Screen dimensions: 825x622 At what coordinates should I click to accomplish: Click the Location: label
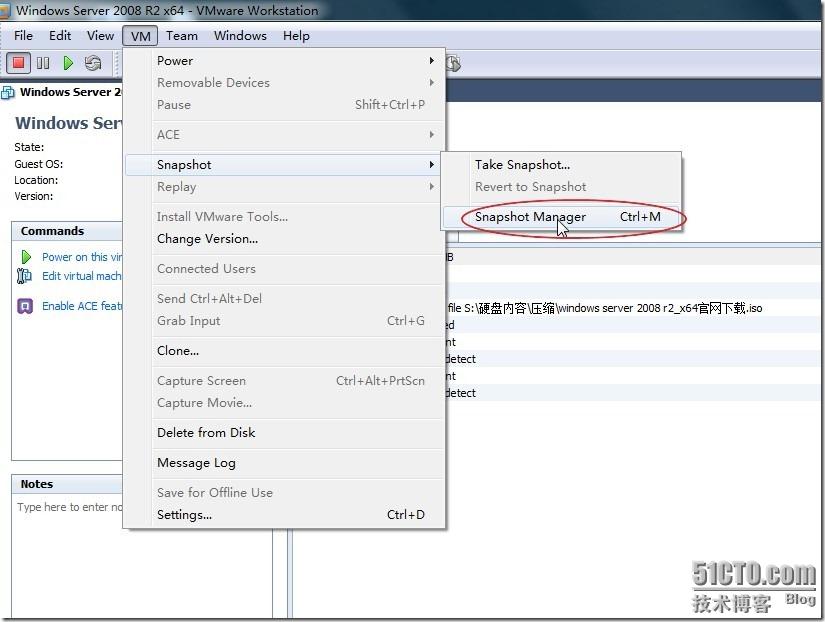[x=36, y=180]
